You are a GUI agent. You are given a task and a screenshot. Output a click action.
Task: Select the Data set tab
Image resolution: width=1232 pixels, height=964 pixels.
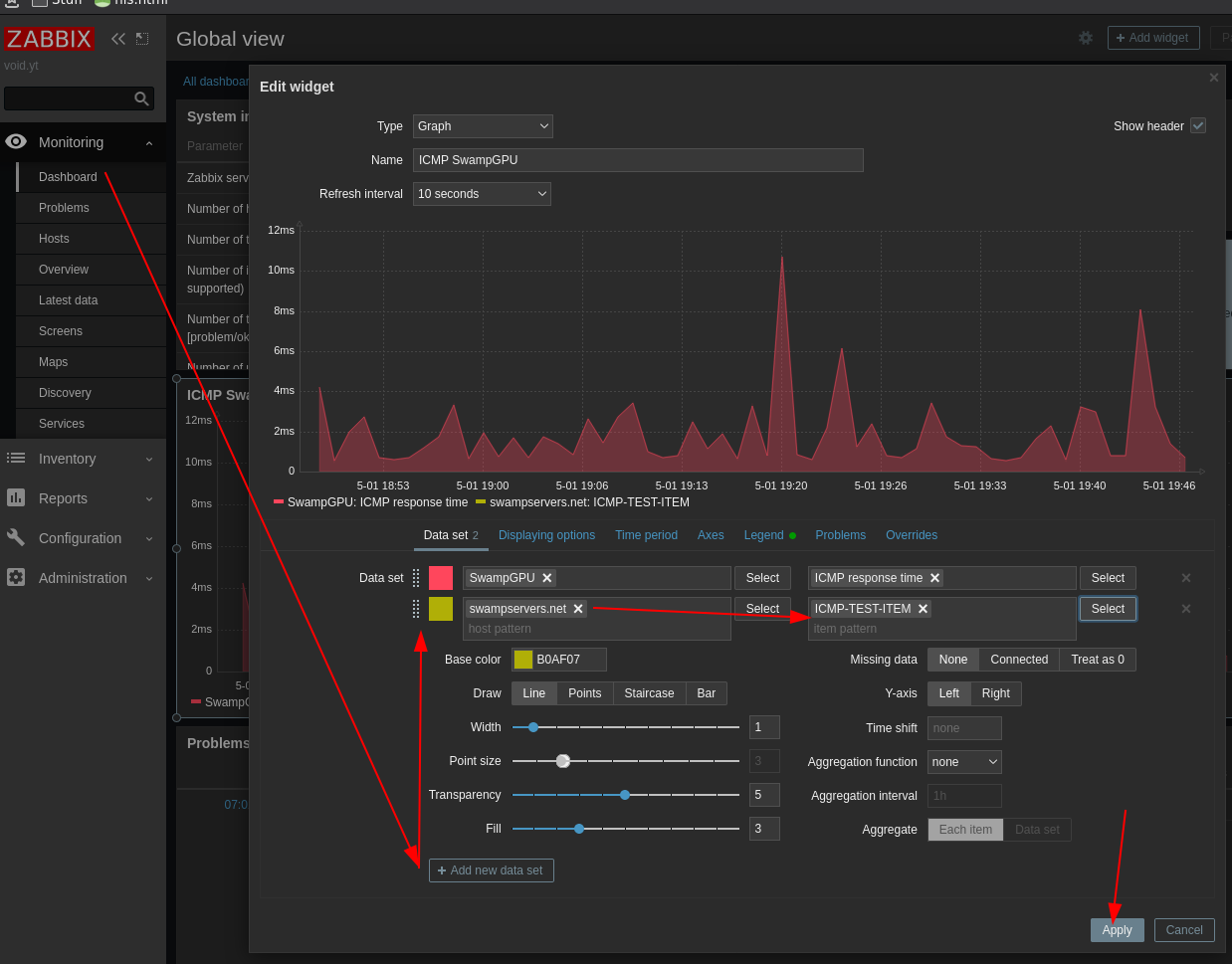[x=451, y=535]
